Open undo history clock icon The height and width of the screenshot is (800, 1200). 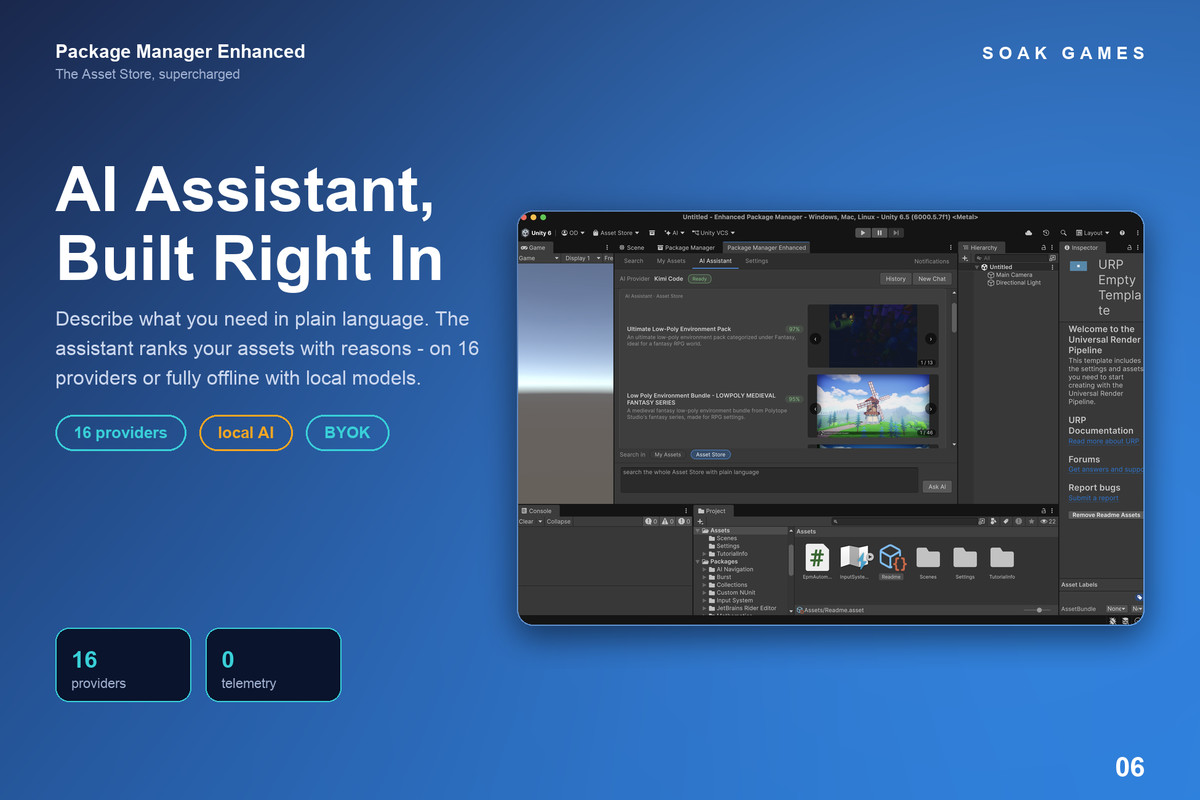pyautogui.click(x=1046, y=233)
